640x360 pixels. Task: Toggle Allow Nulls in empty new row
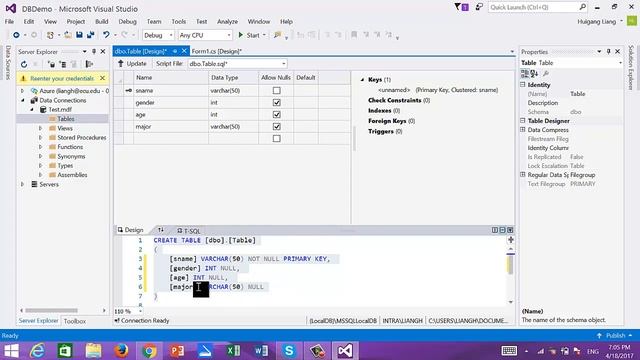(276, 138)
